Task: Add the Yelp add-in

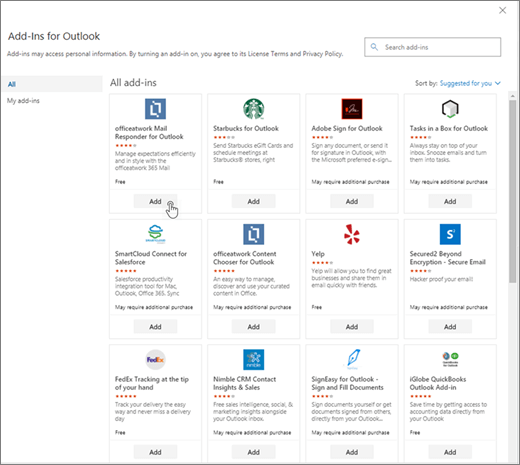Action: click(352, 327)
